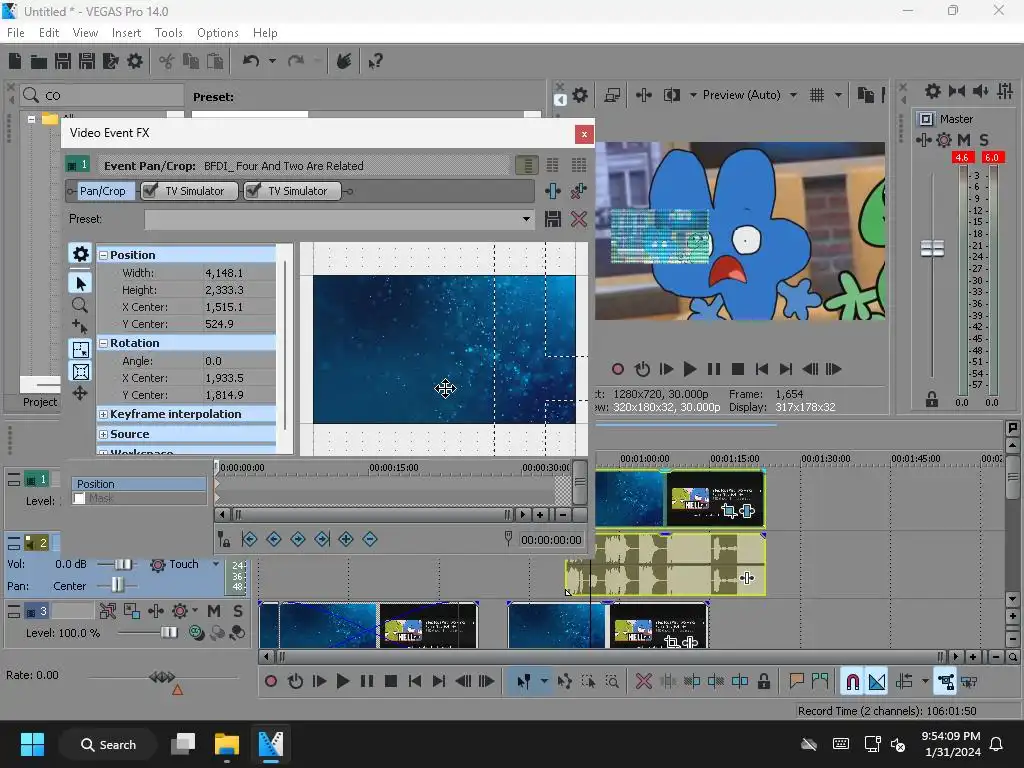Open Undo history dropdown arrow
This screenshot has height=768, width=1024.
click(x=272, y=61)
